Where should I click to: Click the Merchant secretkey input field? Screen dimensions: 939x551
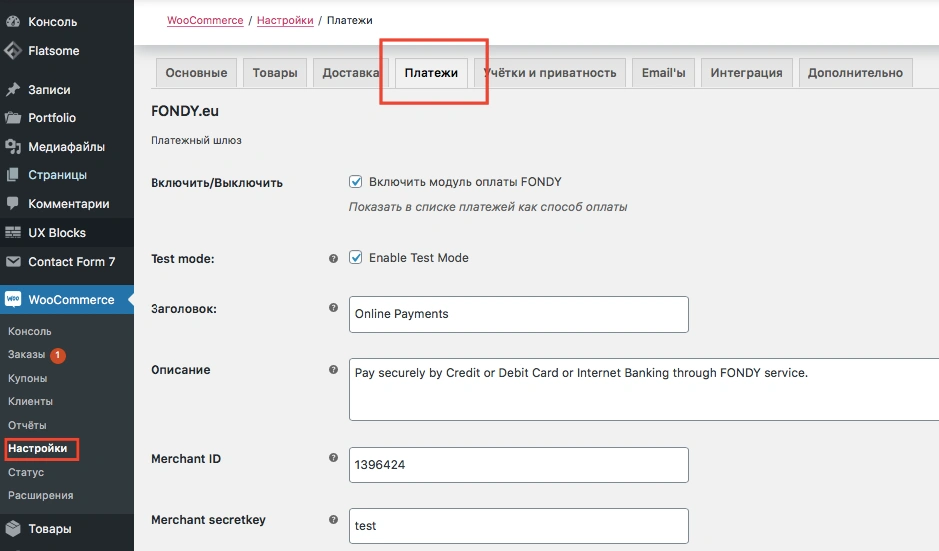519,526
